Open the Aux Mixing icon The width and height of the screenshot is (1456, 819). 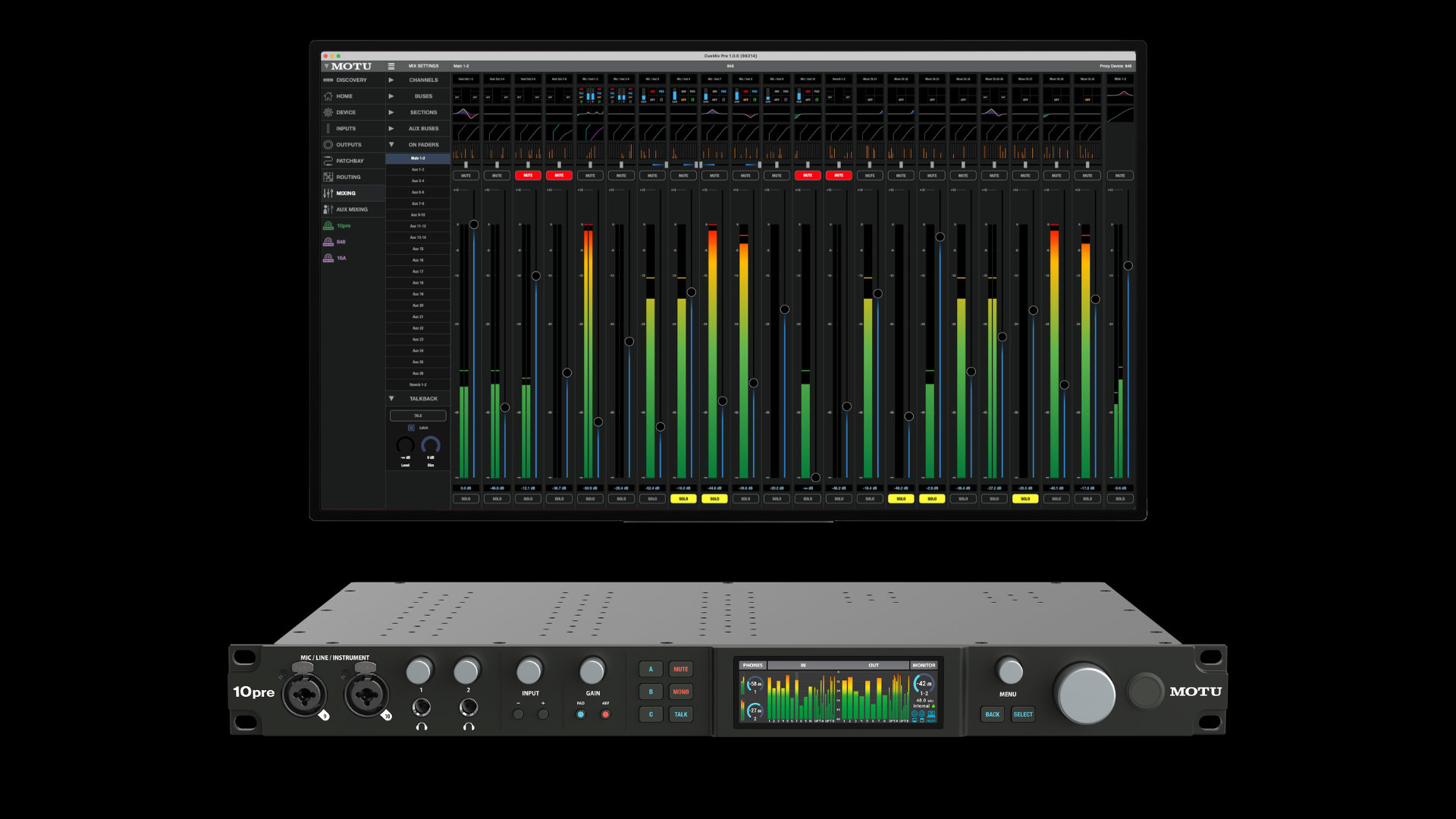(328, 209)
